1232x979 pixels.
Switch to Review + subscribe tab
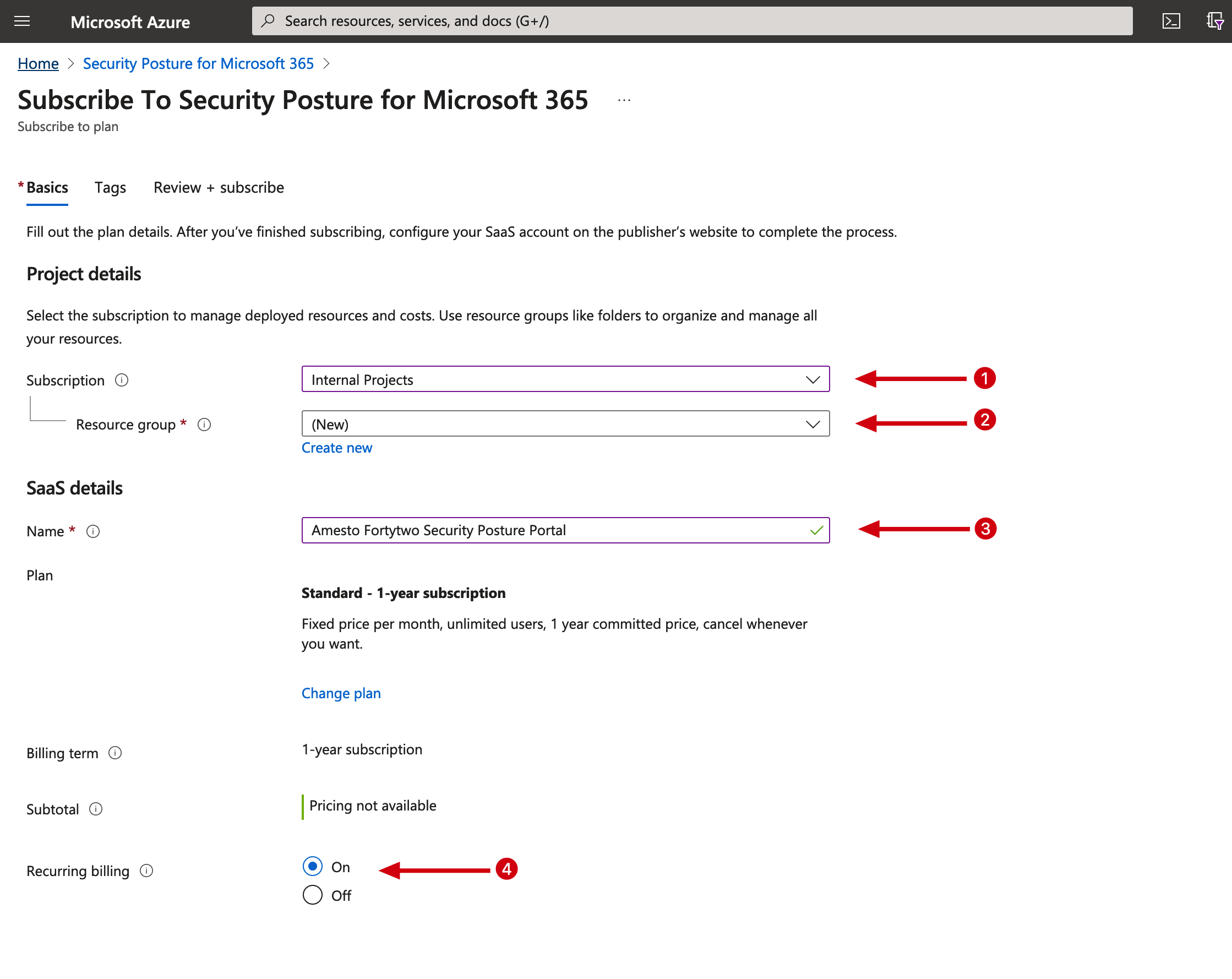coord(219,187)
